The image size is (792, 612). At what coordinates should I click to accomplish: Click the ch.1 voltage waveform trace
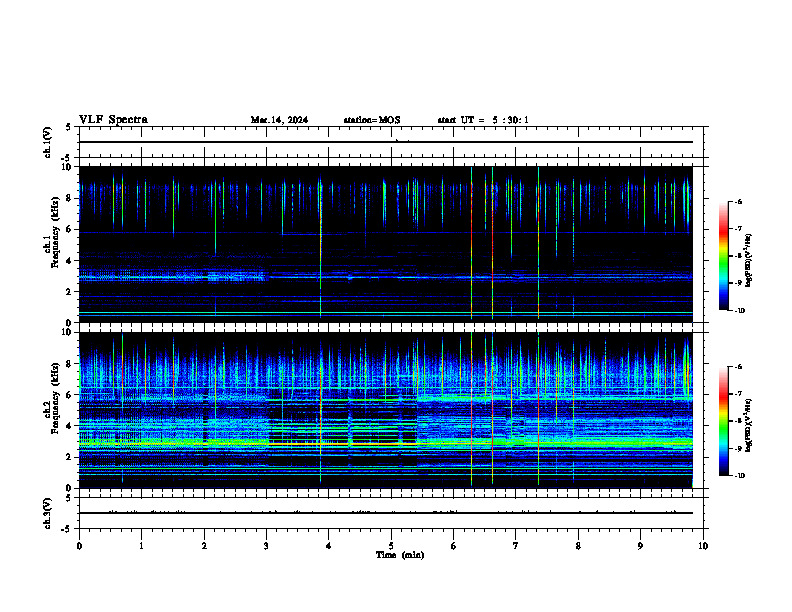pyautogui.click(x=385, y=142)
